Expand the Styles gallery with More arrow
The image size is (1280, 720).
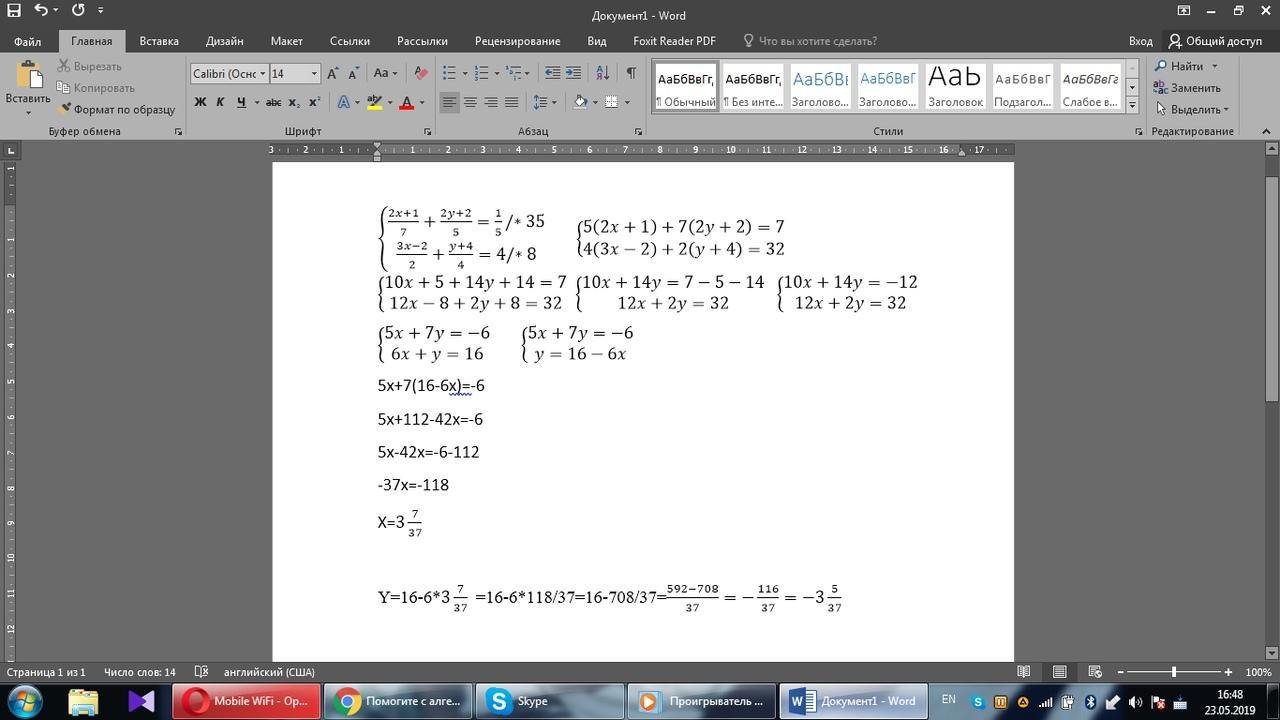(x=1132, y=104)
